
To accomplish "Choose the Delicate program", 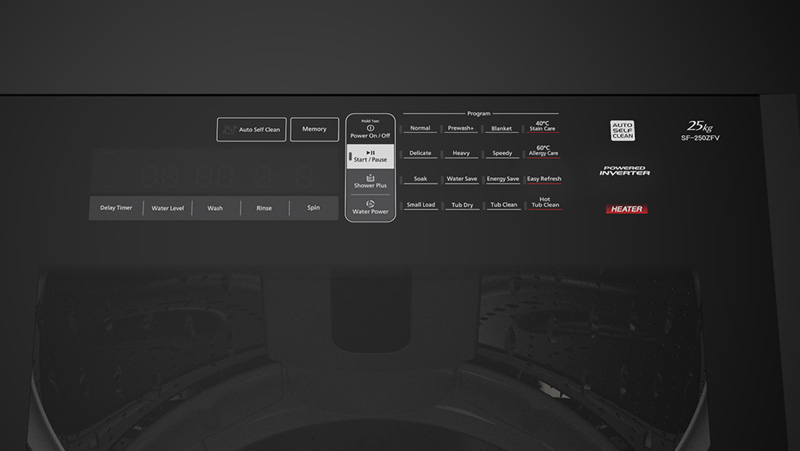I will coord(420,154).
